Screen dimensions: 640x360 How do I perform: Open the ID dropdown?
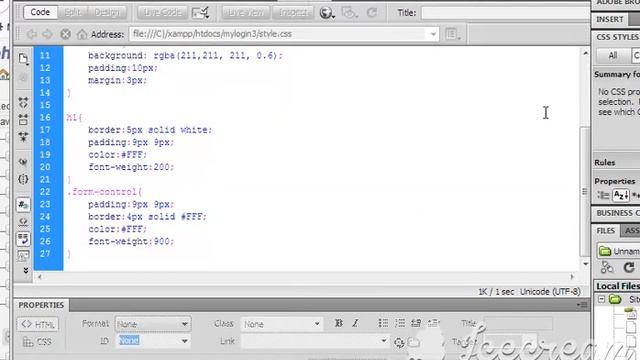coord(153,341)
